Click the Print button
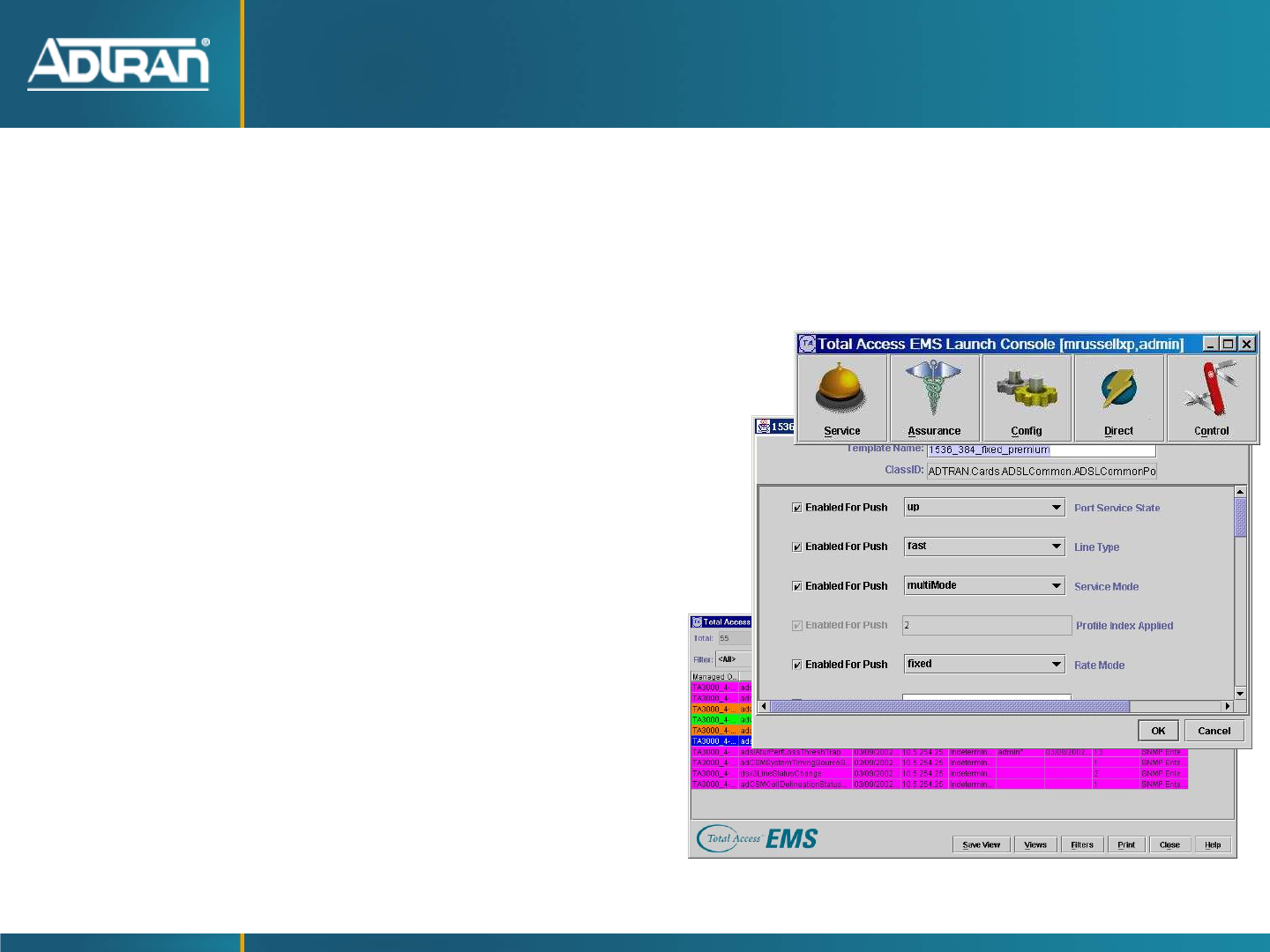The image size is (1270, 952). [x=1126, y=844]
